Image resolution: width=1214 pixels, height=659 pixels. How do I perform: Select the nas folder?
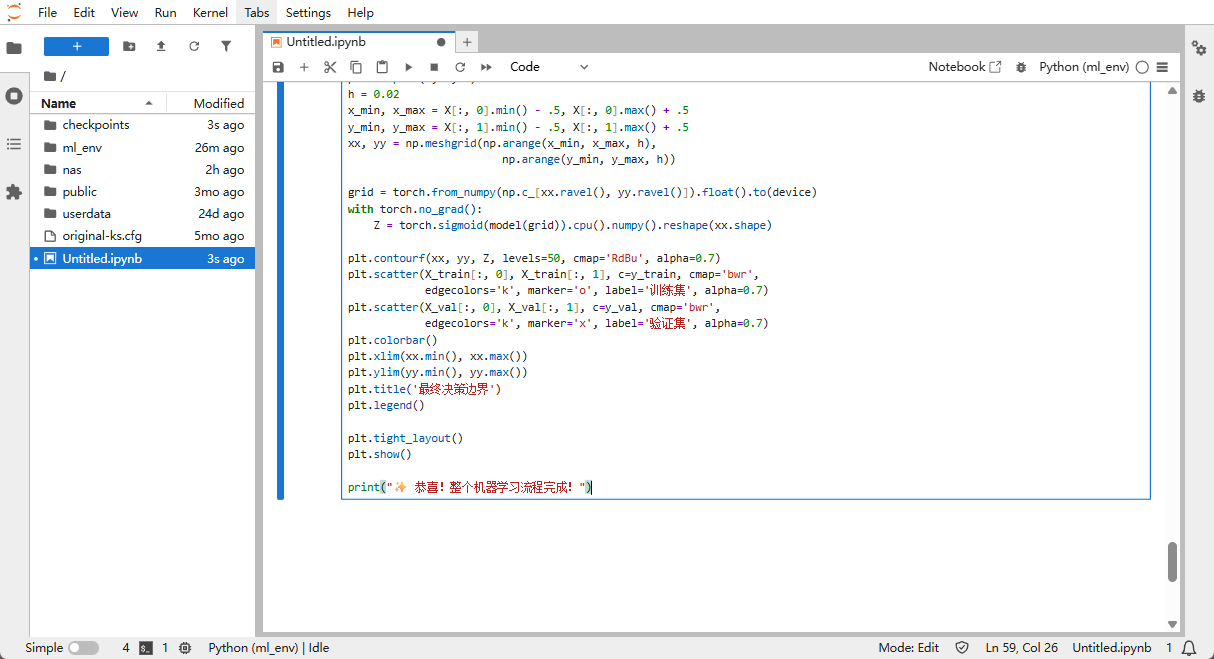[x=143, y=169]
